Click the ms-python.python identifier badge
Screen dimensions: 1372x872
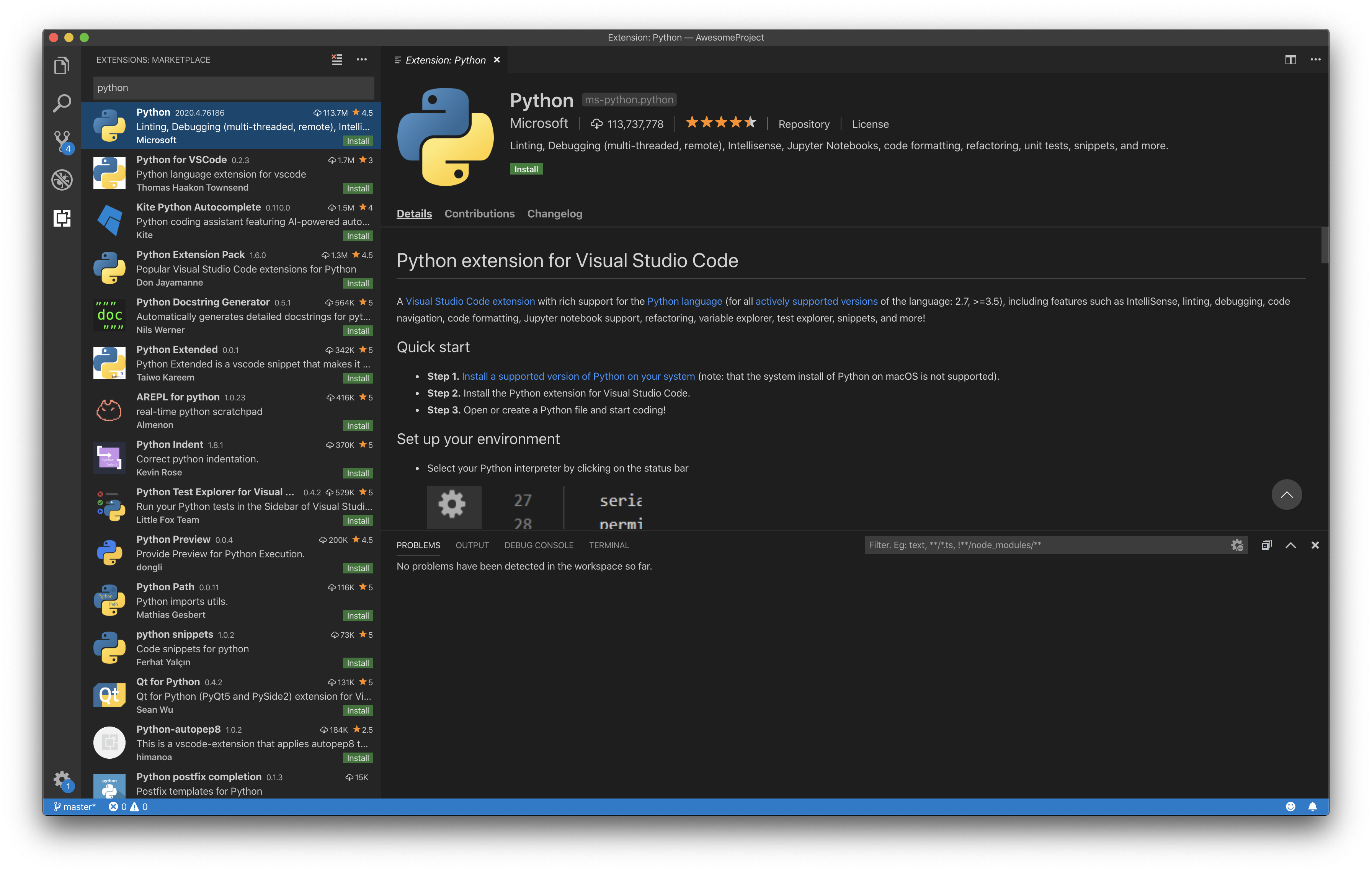(x=629, y=100)
